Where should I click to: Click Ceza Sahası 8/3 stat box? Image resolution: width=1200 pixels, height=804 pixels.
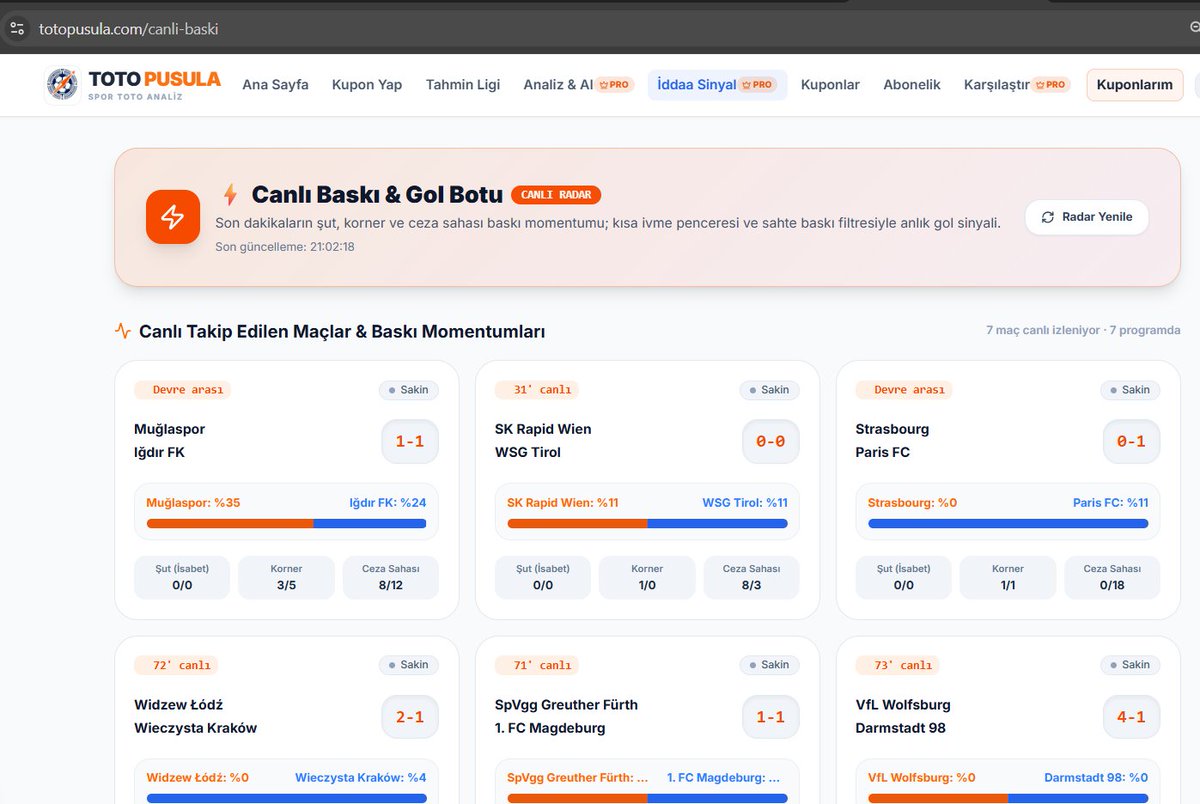[752, 577]
